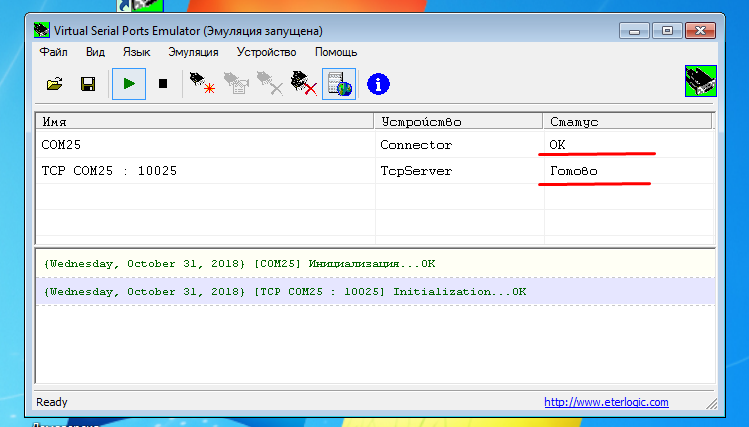The image size is (749, 427).
Task: Select the TCP COM25 Initialization log entry
Action: (x=375, y=292)
